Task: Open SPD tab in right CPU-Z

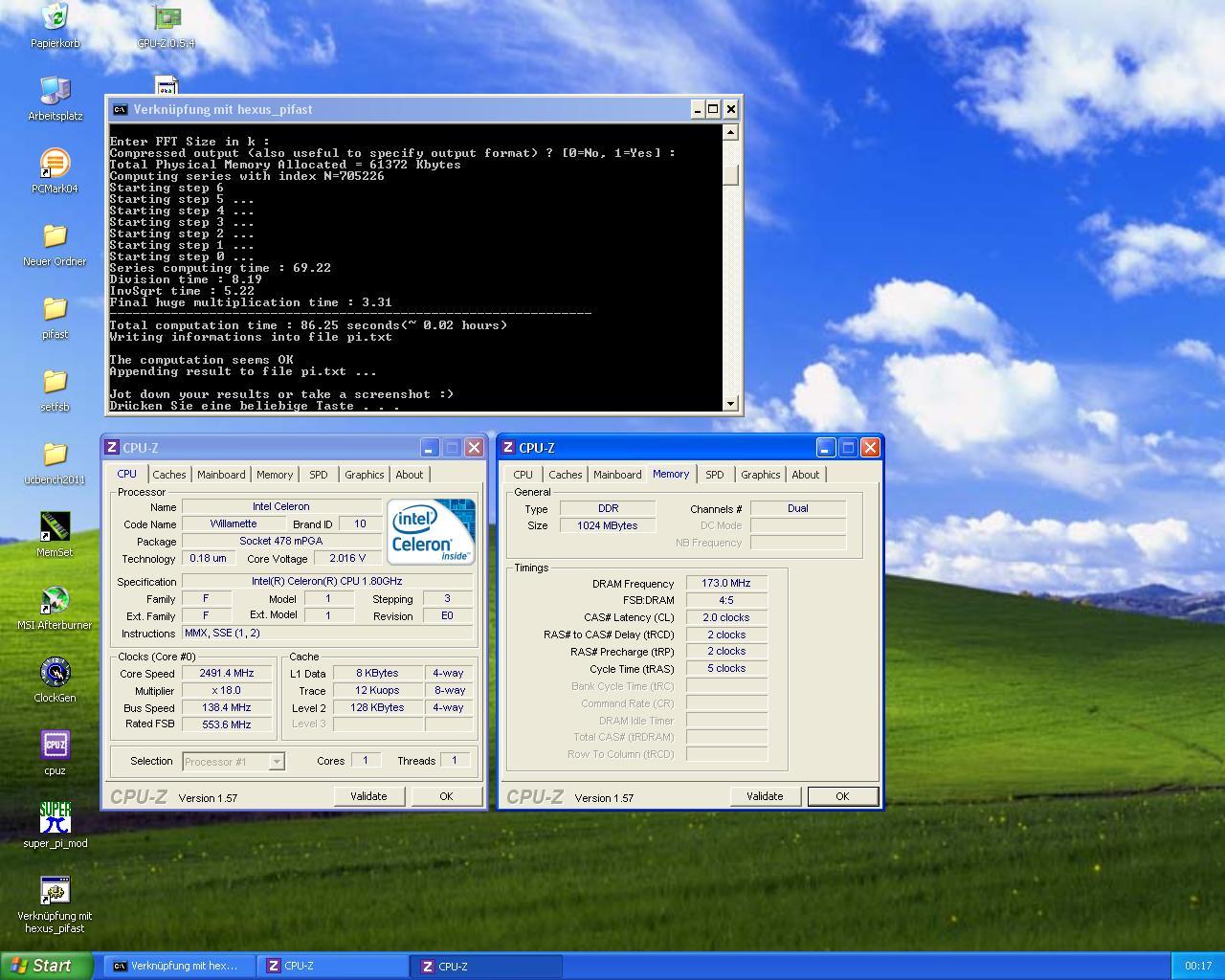Action: (x=715, y=475)
